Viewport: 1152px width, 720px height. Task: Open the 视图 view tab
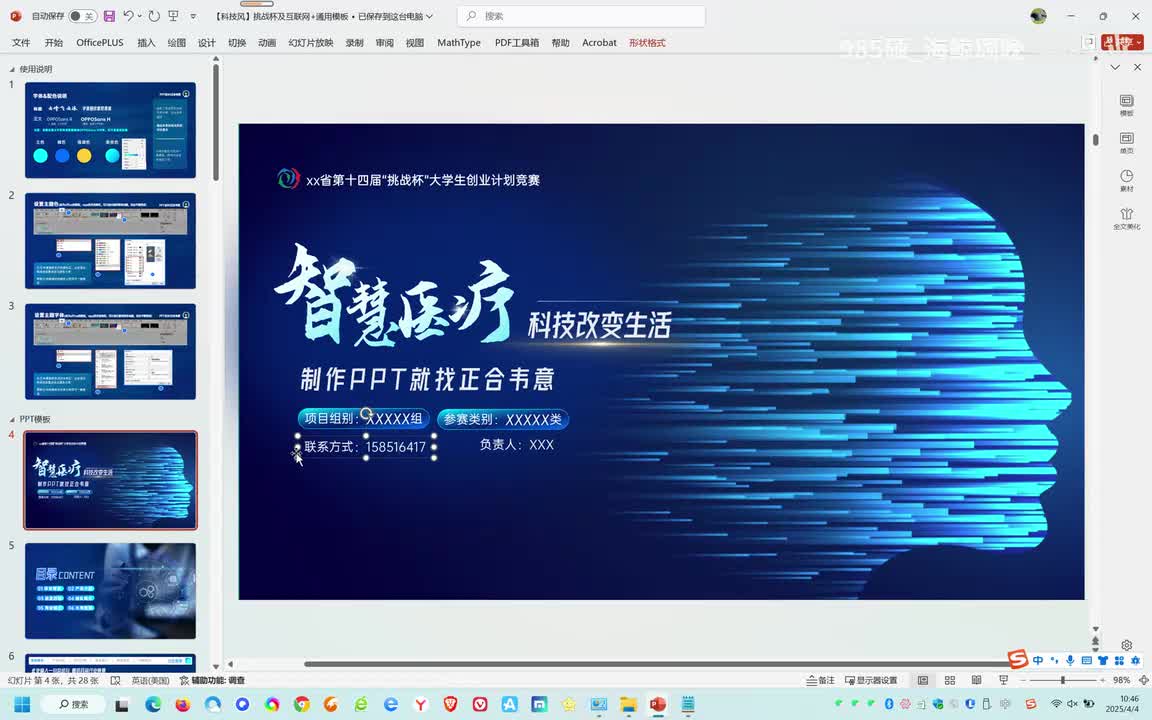414,43
